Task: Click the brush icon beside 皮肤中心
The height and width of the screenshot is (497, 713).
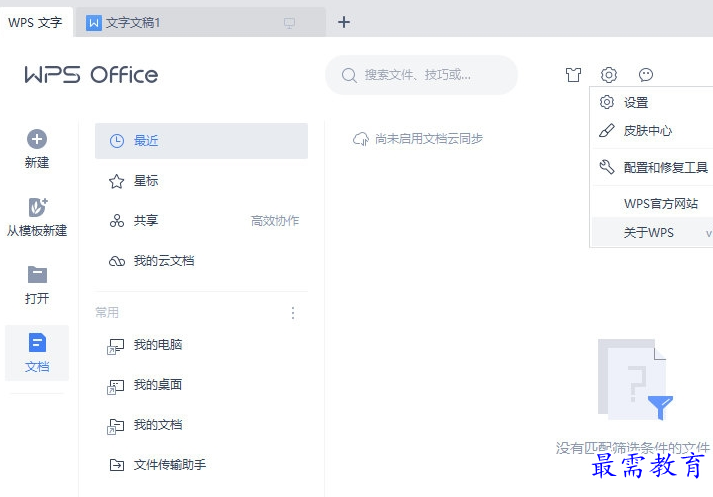Action: pyautogui.click(x=607, y=131)
